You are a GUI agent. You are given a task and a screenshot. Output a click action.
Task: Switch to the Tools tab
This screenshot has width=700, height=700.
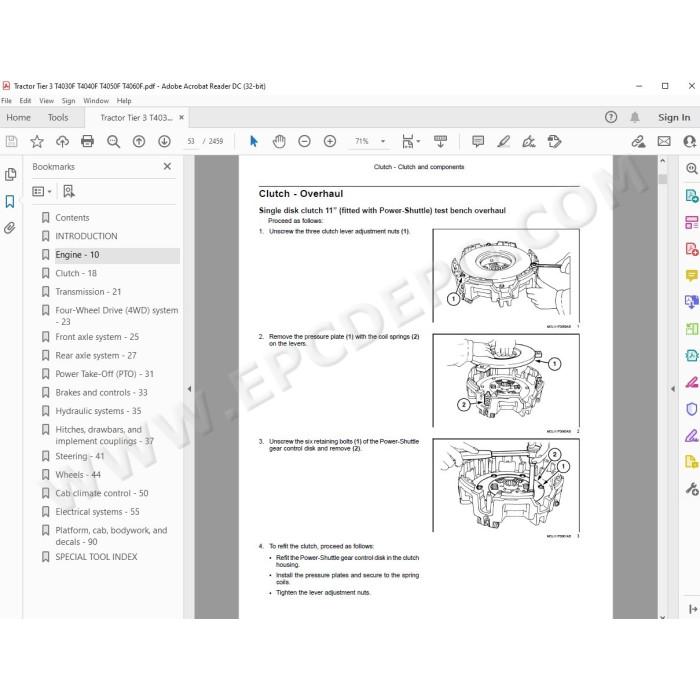[58, 117]
